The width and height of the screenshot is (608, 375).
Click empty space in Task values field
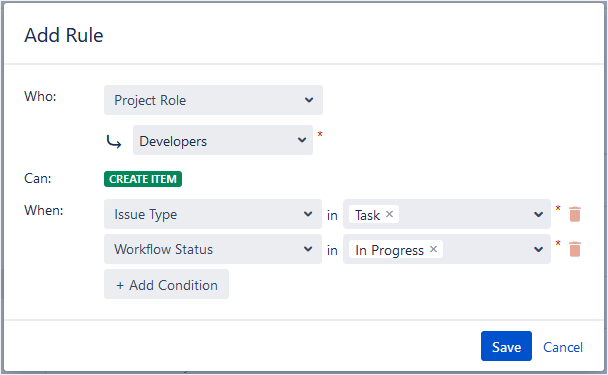(x=465, y=214)
